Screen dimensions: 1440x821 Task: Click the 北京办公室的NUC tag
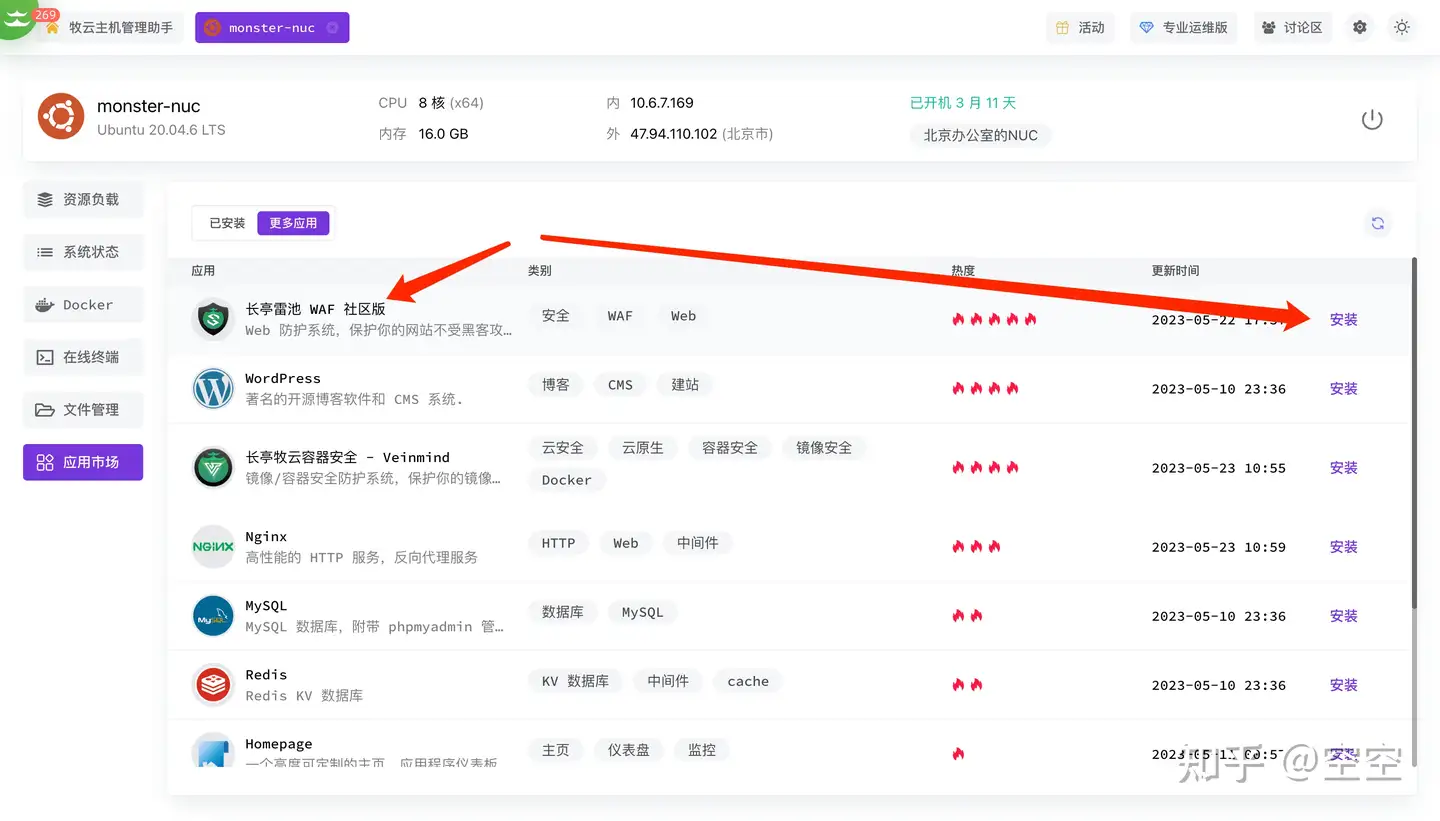[x=980, y=135]
